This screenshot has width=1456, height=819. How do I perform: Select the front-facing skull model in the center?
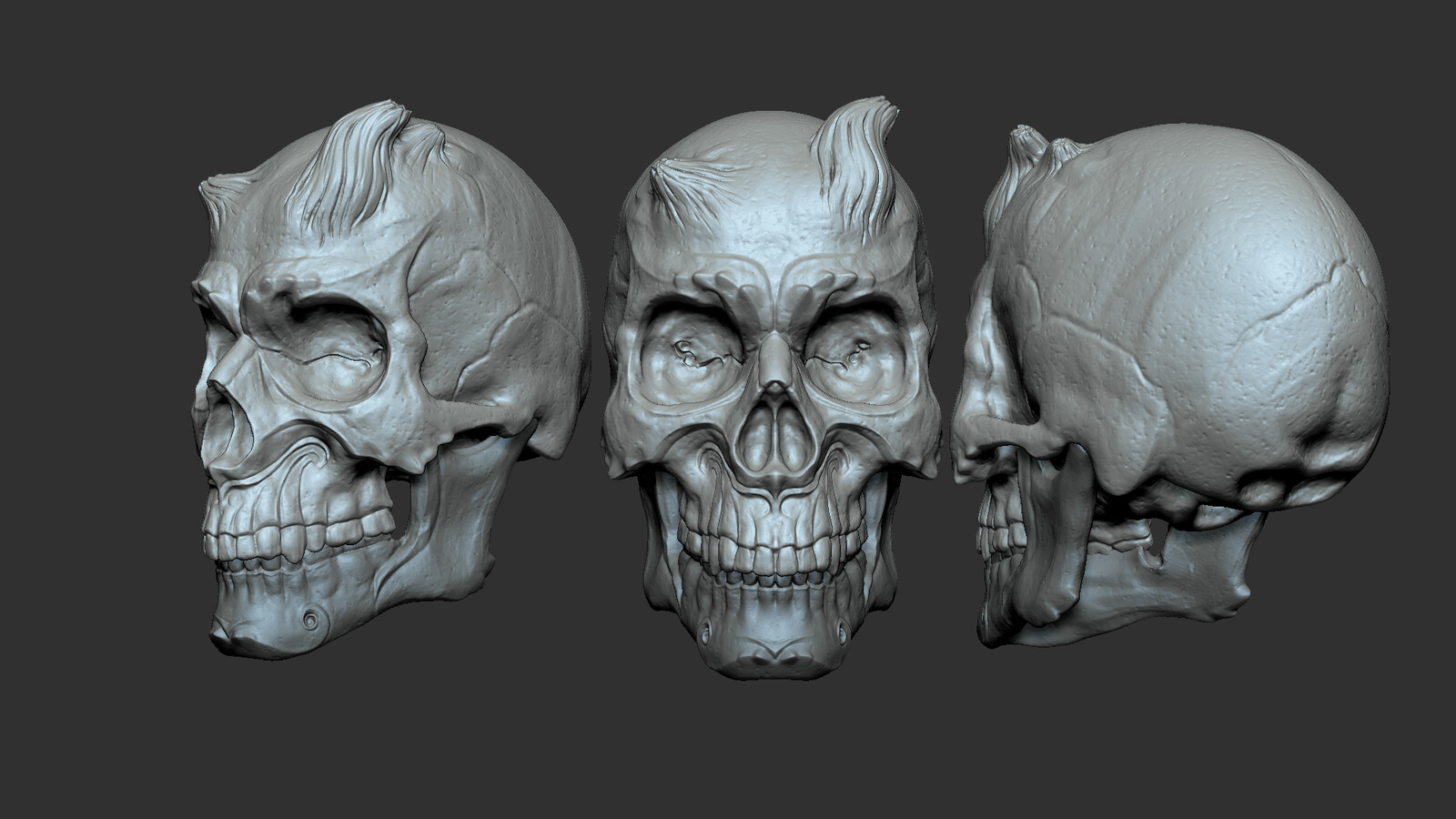click(x=772, y=387)
